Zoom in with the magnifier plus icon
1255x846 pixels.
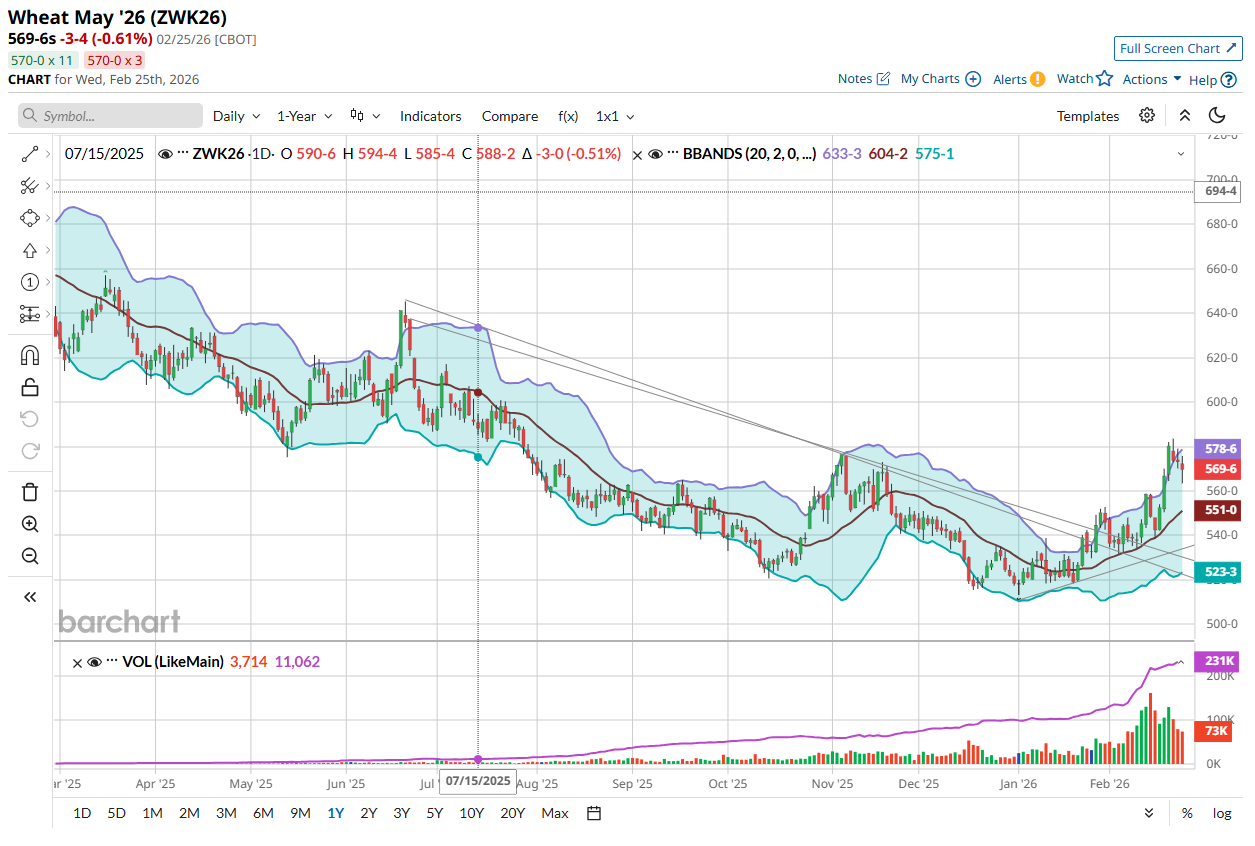click(x=29, y=524)
